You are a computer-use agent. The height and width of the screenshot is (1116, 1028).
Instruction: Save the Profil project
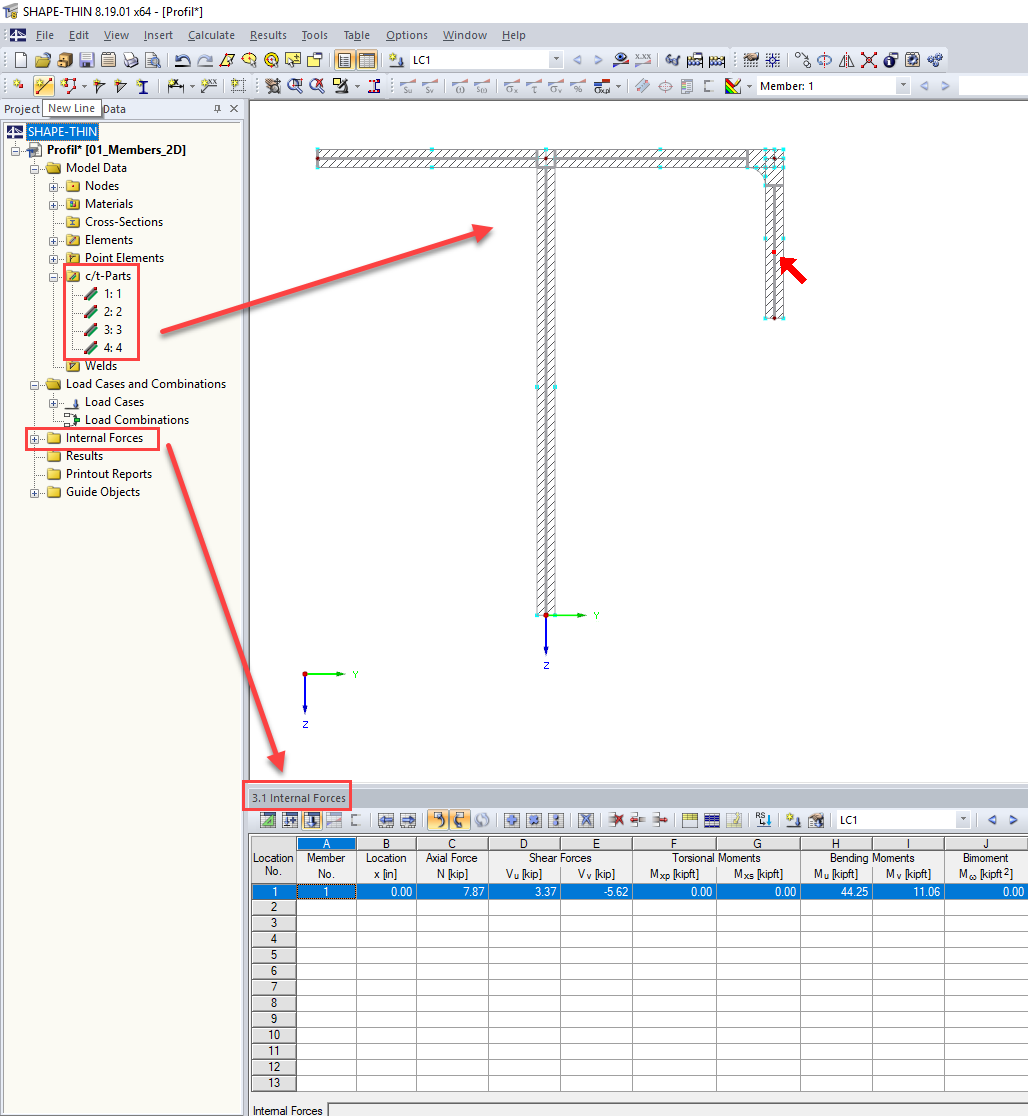[87, 59]
